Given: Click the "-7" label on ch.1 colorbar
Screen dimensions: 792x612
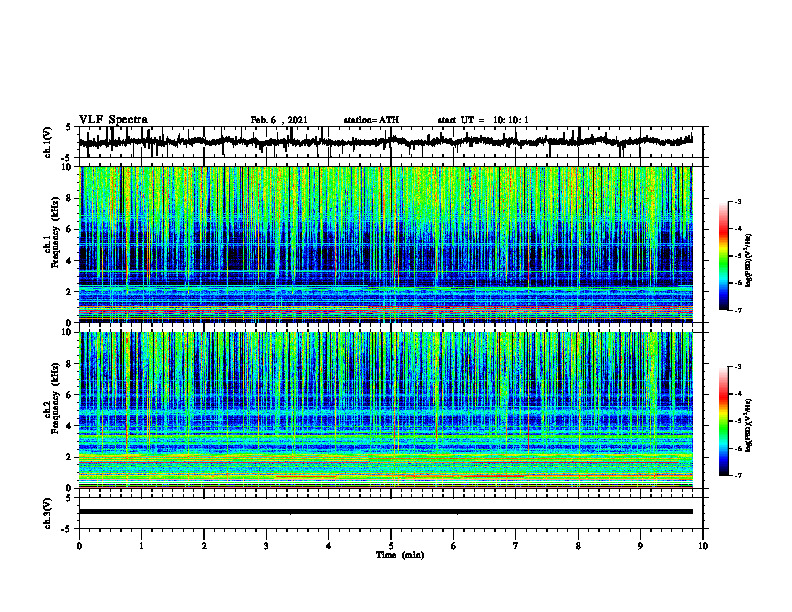Looking at the screenshot, I should (737, 311).
